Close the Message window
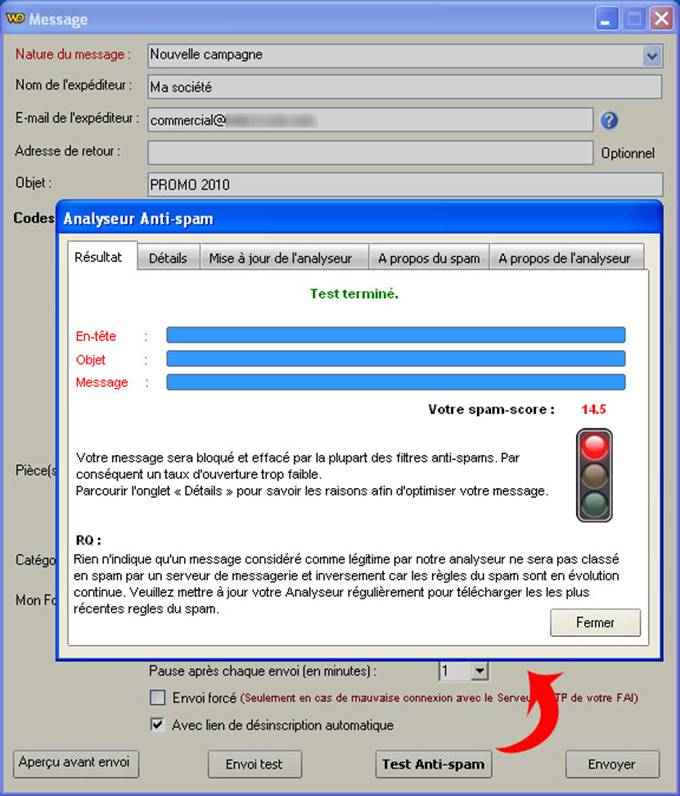This screenshot has height=796, width=680. (x=662, y=19)
